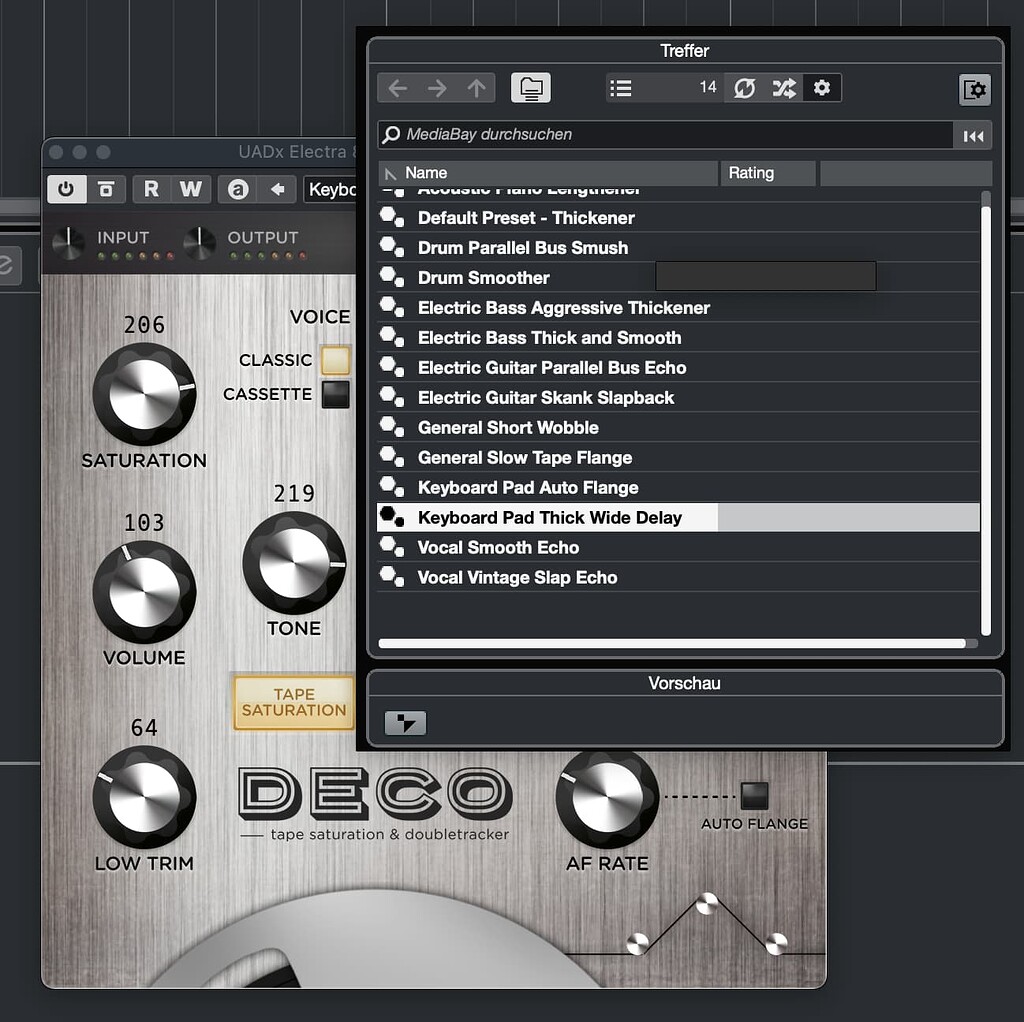Click the refresh icon next to the result count
1024x1022 pixels.
point(744,88)
